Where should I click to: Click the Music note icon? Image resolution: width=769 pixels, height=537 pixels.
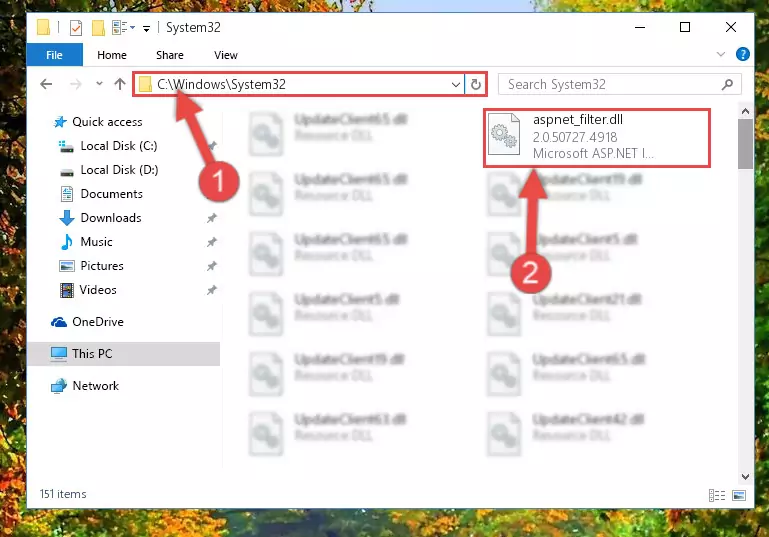click(x=67, y=242)
